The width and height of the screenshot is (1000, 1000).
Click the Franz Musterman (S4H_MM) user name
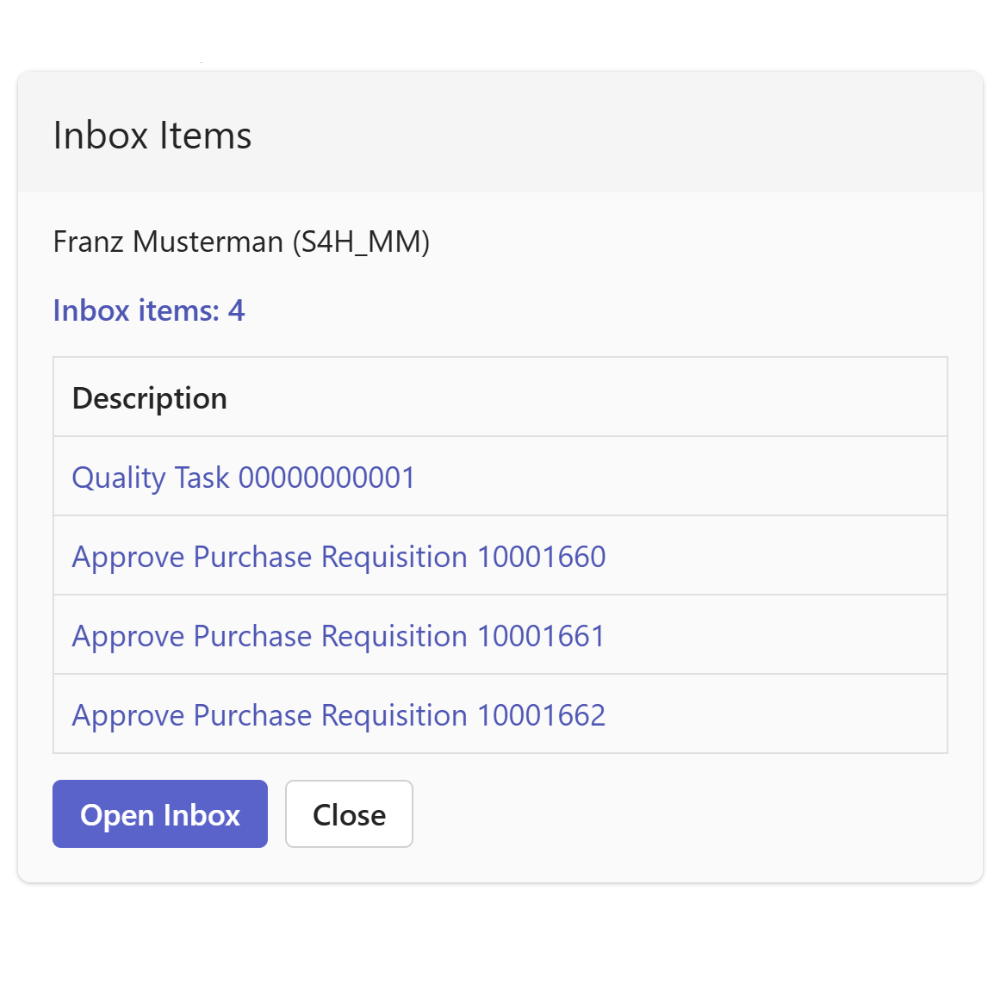tap(241, 242)
